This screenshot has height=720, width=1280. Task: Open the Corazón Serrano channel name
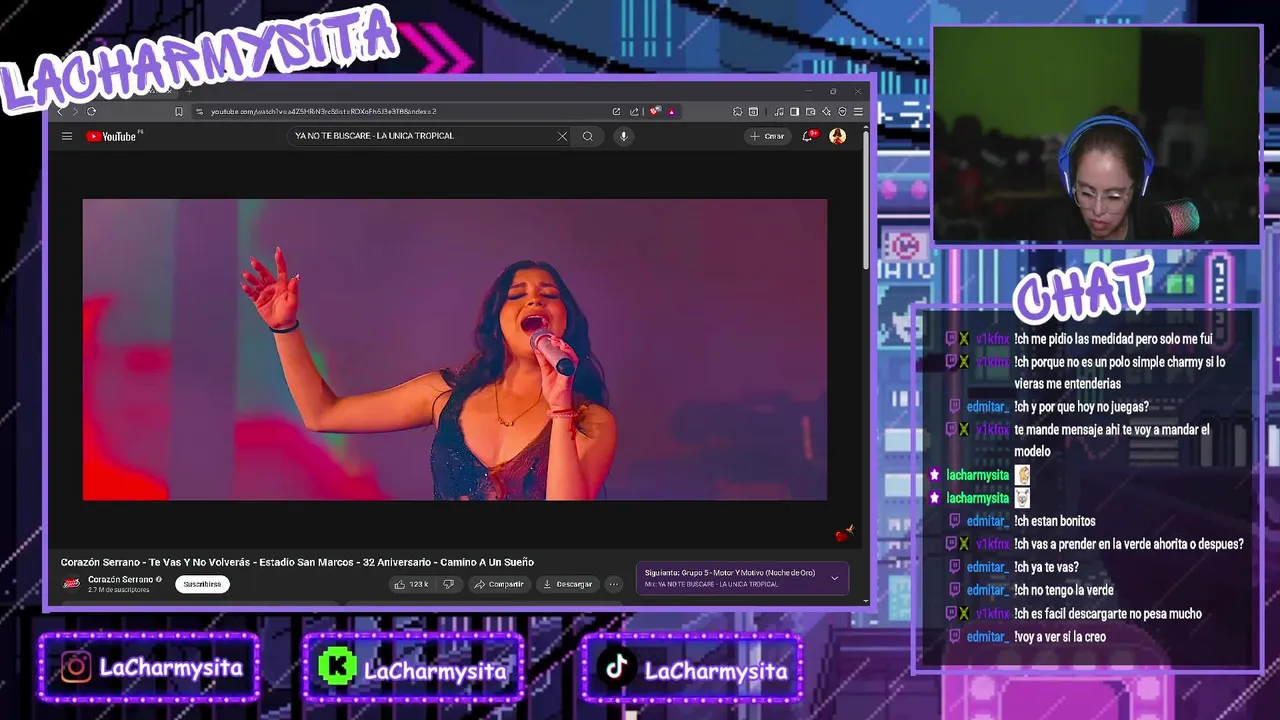(120, 579)
